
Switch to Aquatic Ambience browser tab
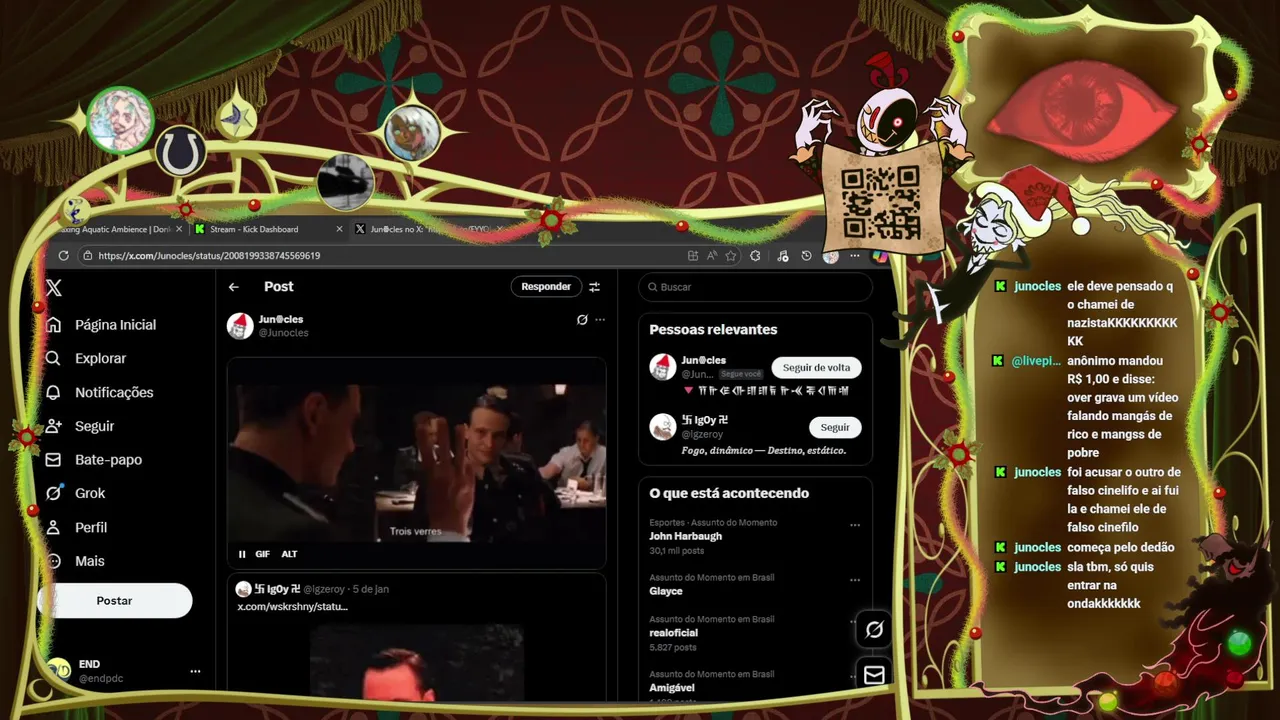pyautogui.click(x=120, y=229)
